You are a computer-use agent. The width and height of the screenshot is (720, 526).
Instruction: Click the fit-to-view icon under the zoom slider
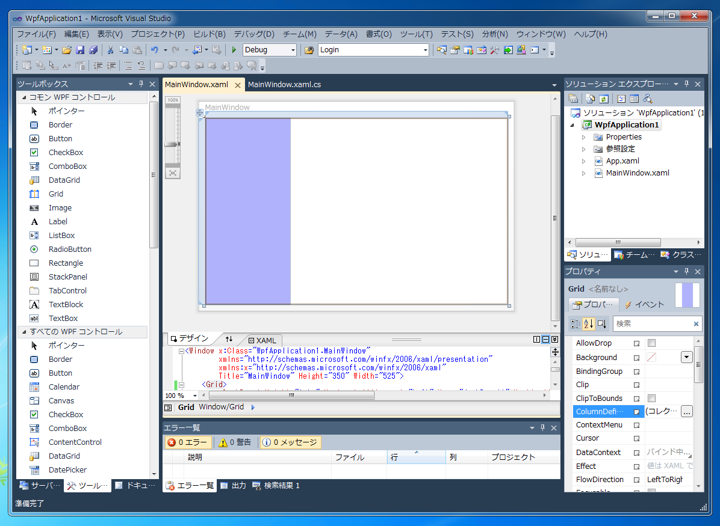click(173, 173)
